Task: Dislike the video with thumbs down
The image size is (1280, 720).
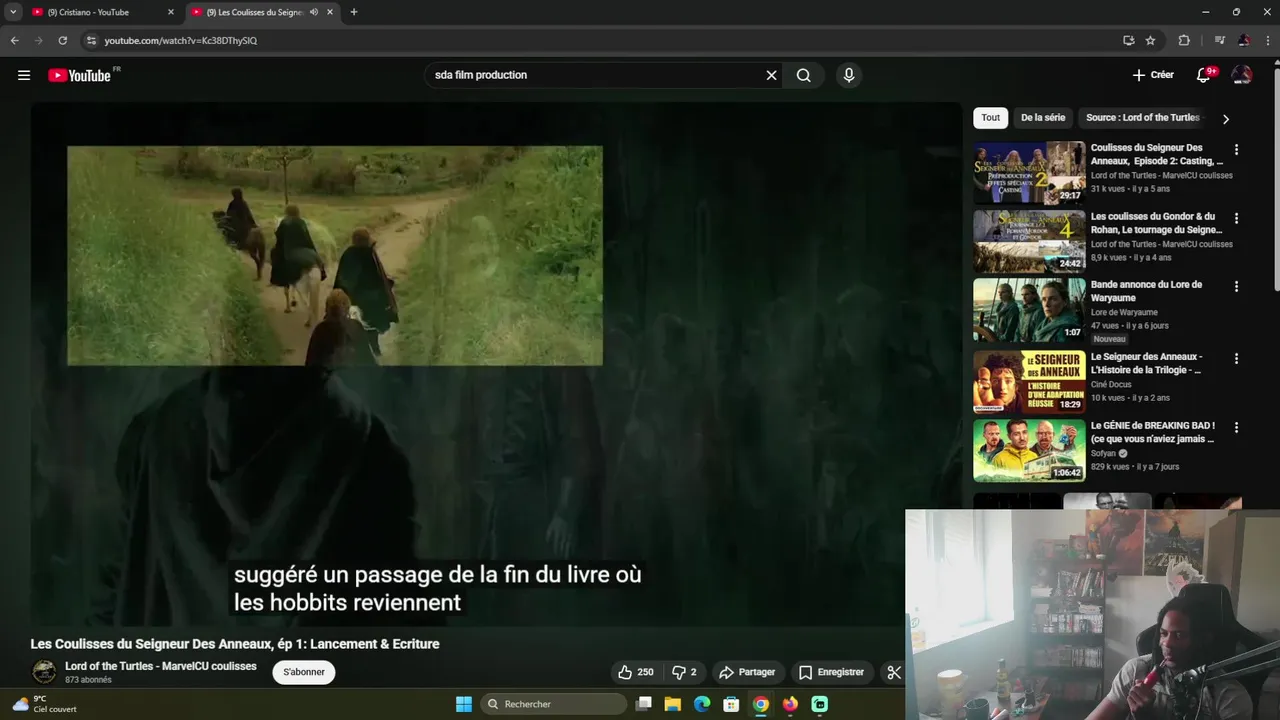Action: click(684, 672)
